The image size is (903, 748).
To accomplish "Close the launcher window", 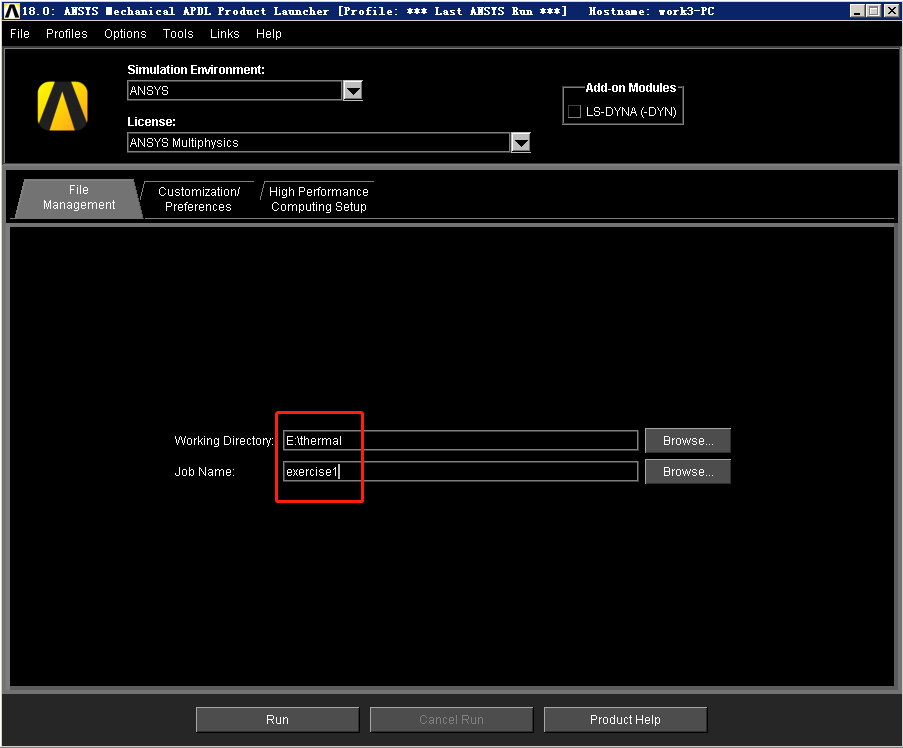I will tap(891, 11).
